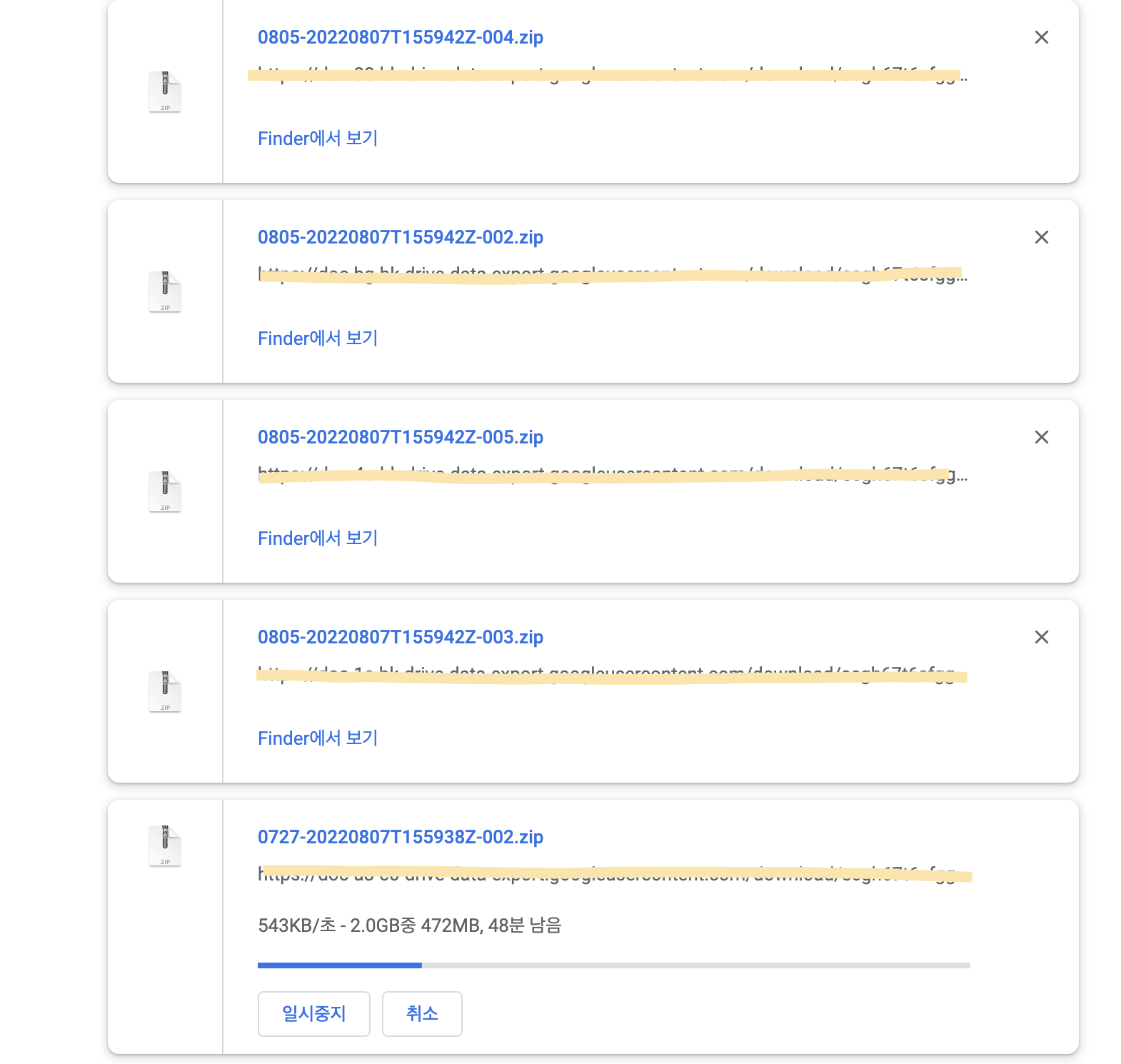Show 004.zip in Finder (Finder에서 보기)
Screen dimensions: 1121x1064
coord(318,138)
